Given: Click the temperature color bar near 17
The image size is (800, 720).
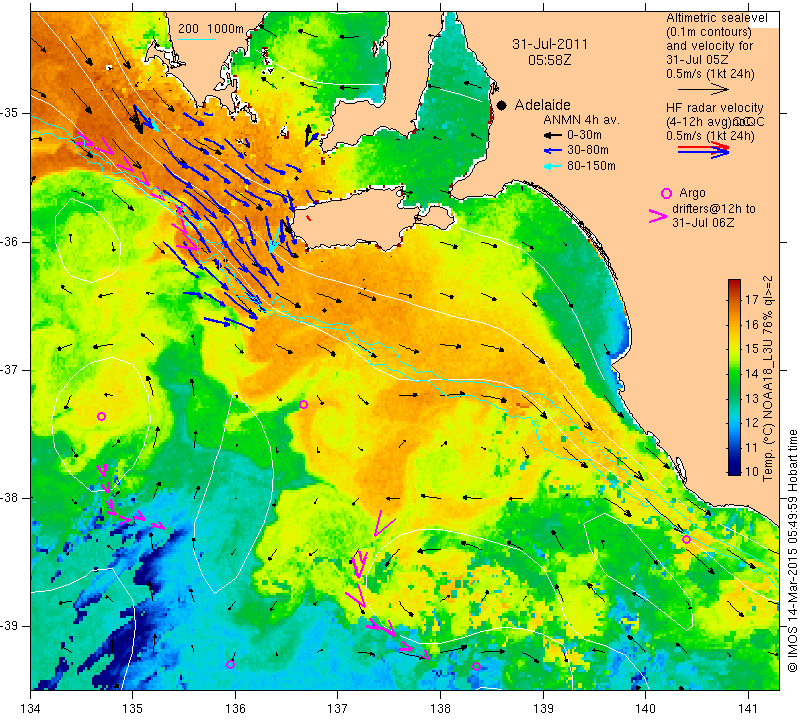Looking at the screenshot, I should pyautogui.click(x=734, y=299).
